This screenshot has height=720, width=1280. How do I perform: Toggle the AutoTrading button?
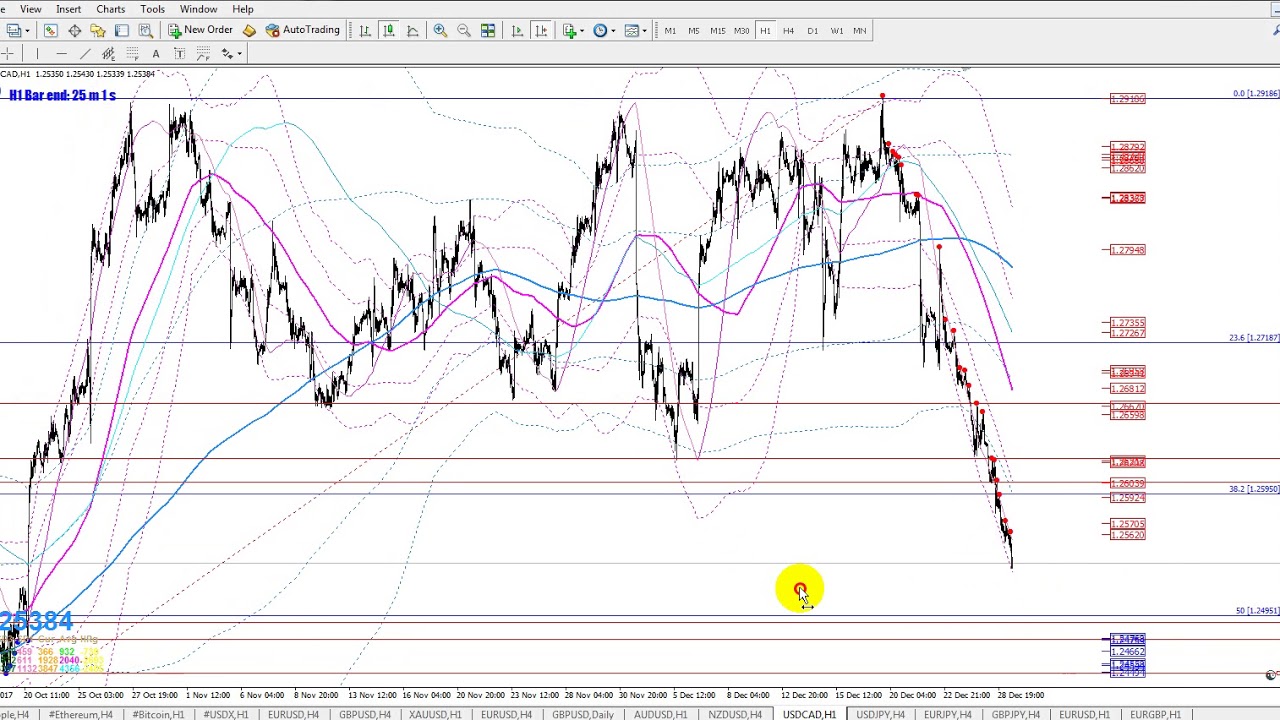pyautogui.click(x=302, y=30)
